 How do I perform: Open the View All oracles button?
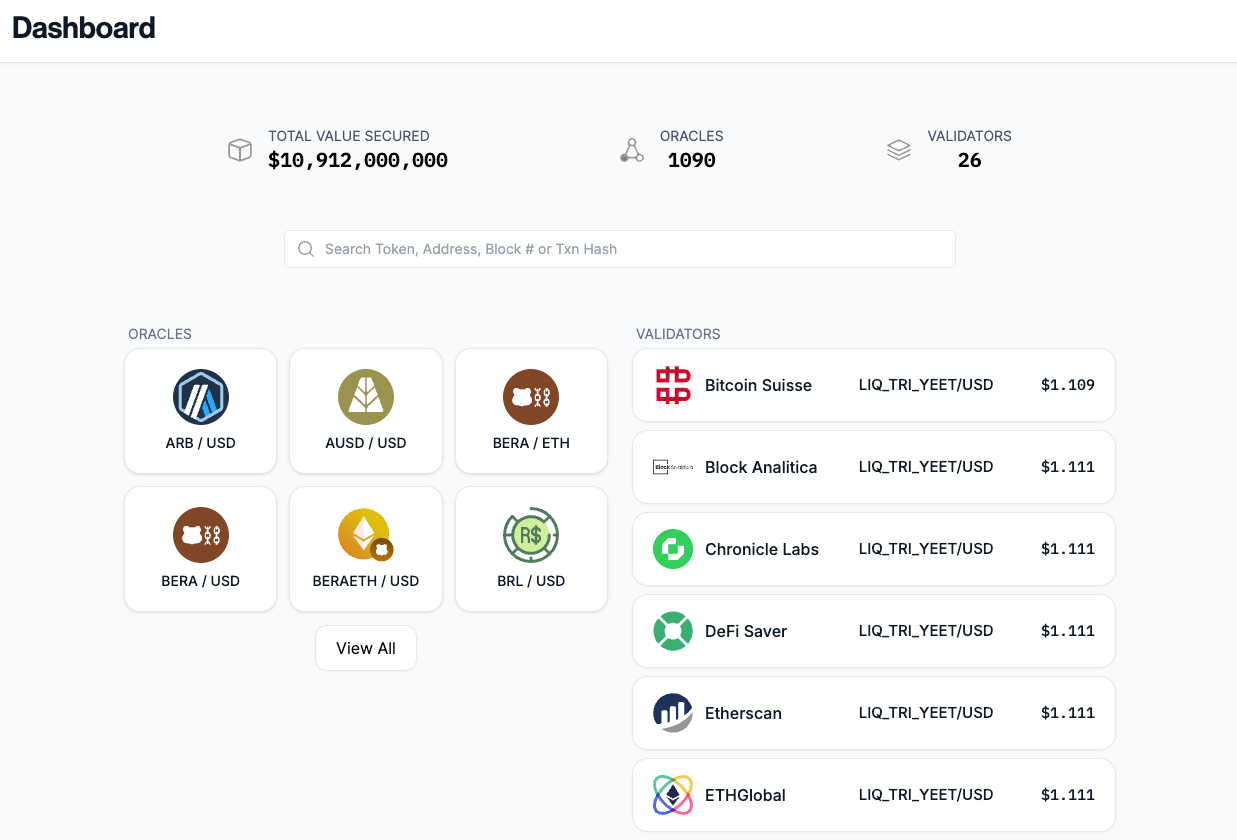coord(366,648)
